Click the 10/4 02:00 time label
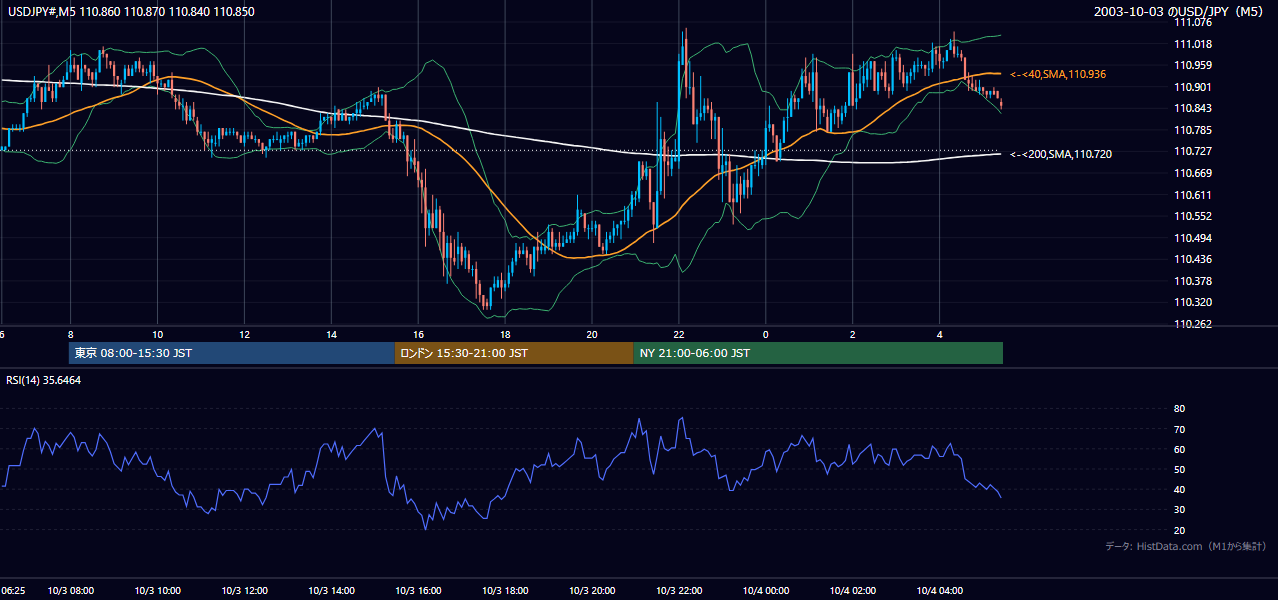Image resolution: width=1278 pixels, height=600 pixels. (x=852, y=591)
